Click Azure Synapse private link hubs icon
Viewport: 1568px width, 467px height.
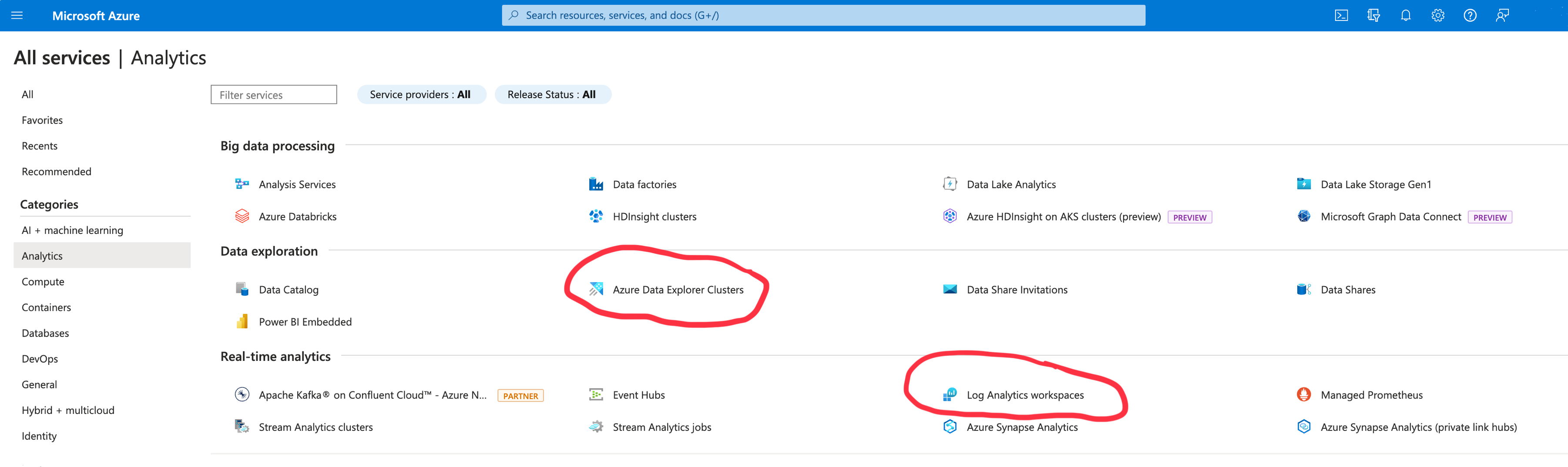(1304, 426)
